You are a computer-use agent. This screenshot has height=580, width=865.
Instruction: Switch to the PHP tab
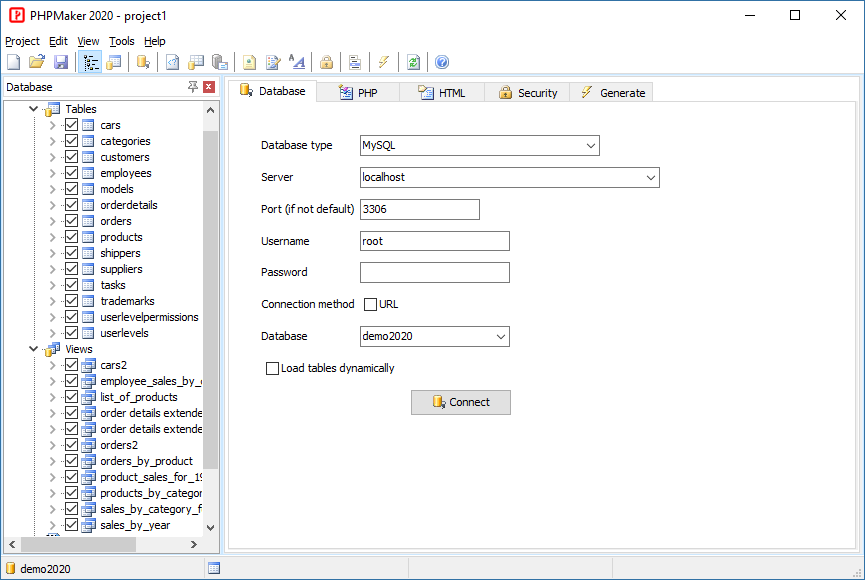click(x=358, y=93)
